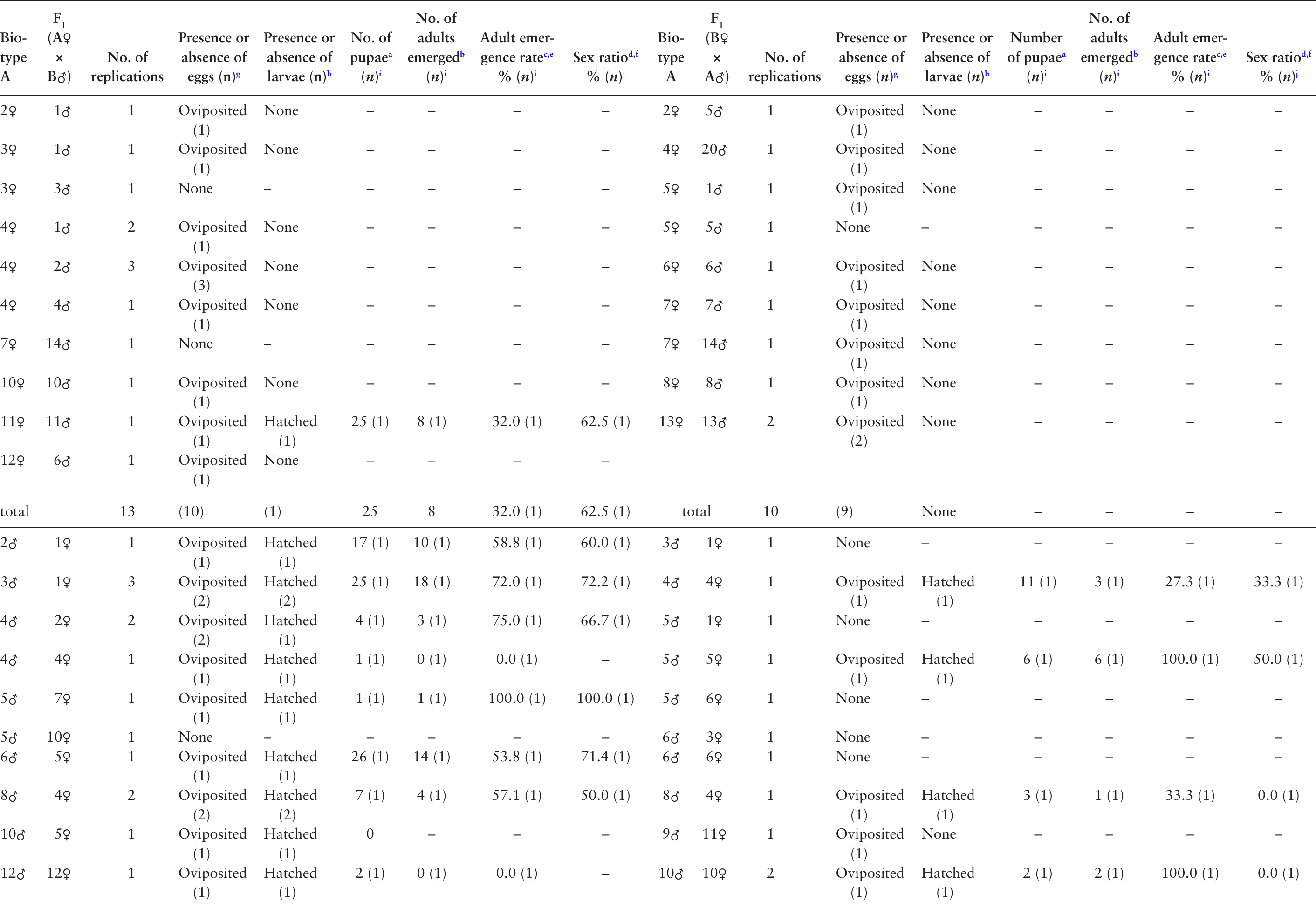Select the '7♀' cell paired with '5♂'
Viewport: 1316px width, 909px height.
pos(62,699)
